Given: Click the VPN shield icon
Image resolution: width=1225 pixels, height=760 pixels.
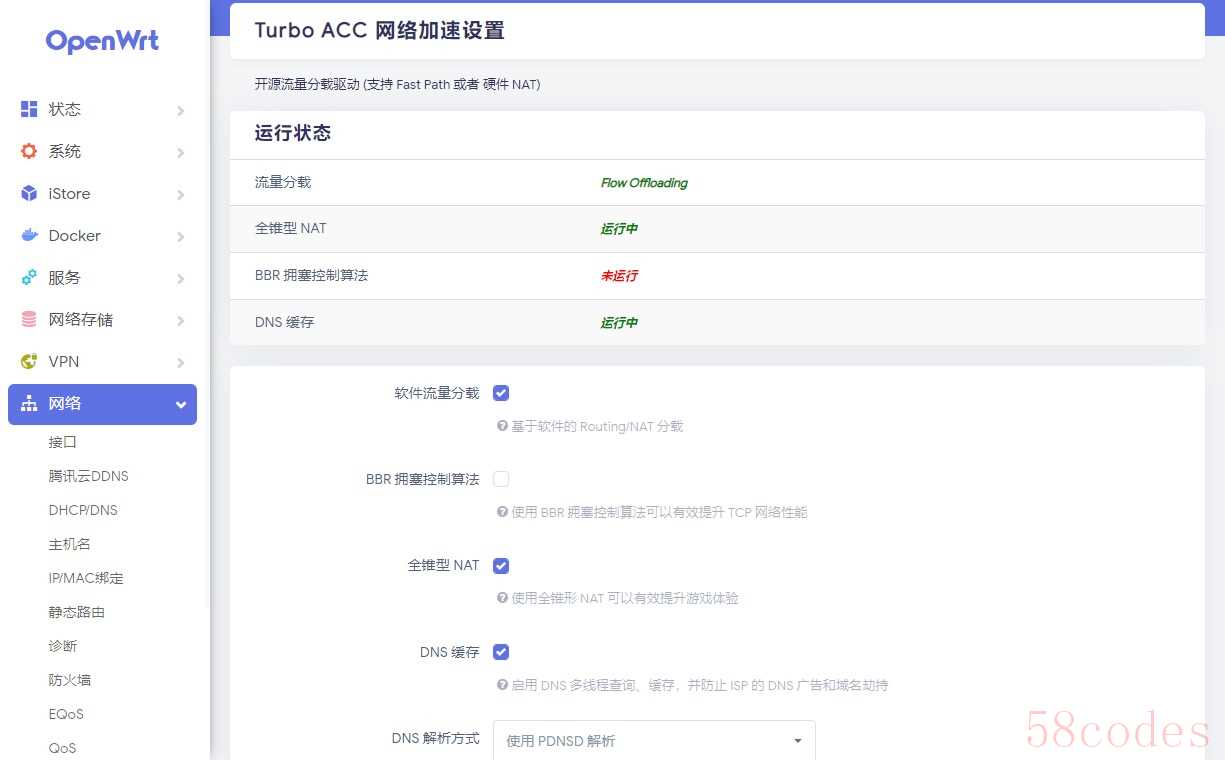Looking at the screenshot, I should click(29, 361).
